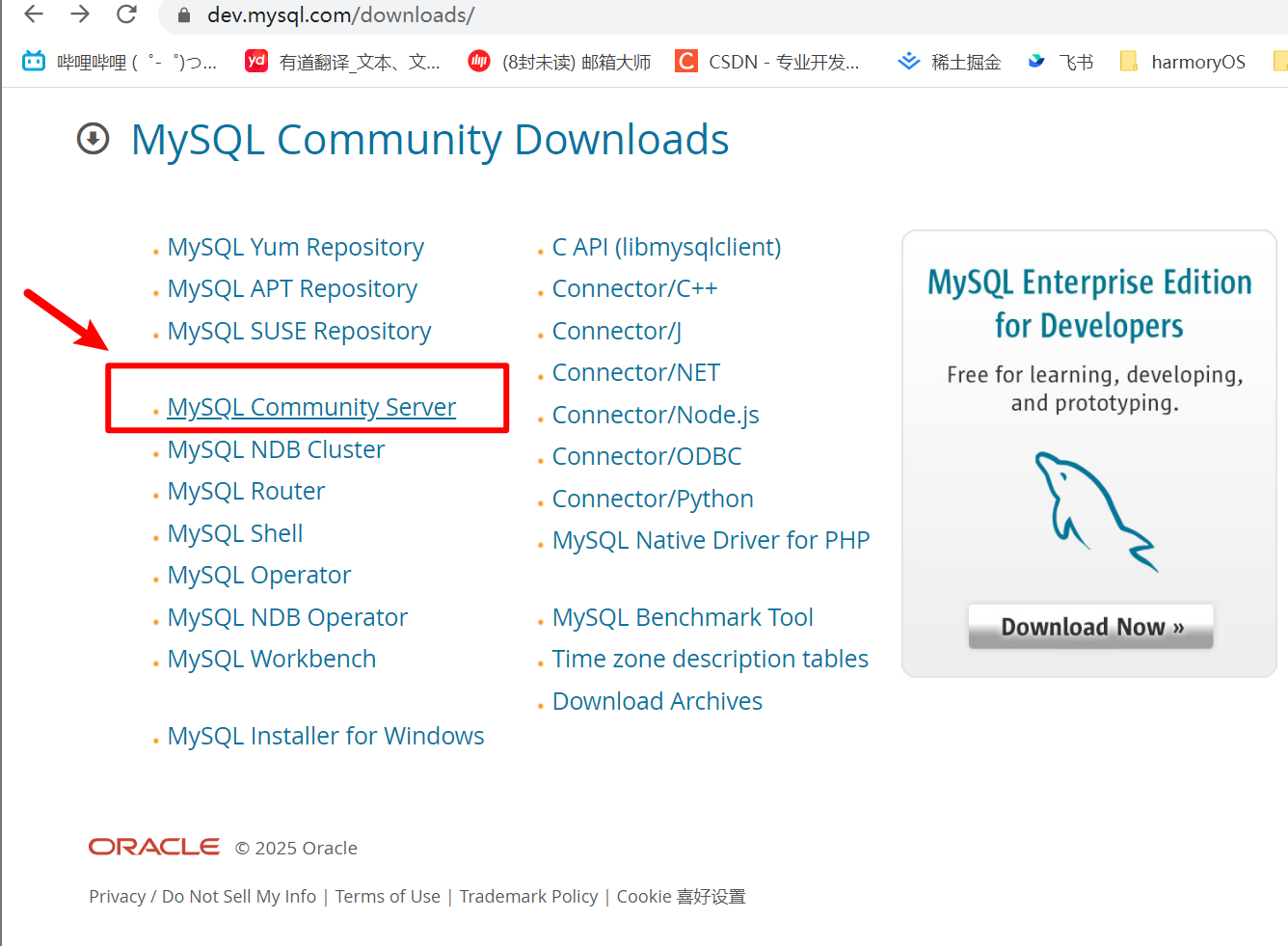This screenshot has height=946, width=1288.
Task: Open the bilibili bookmark icon
Action: point(34,61)
